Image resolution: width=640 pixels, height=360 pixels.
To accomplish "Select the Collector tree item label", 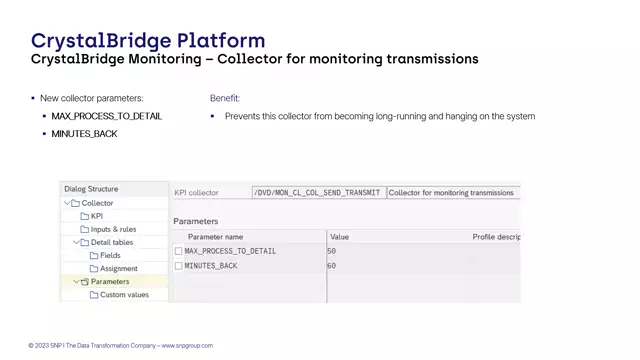I will 97,203.
